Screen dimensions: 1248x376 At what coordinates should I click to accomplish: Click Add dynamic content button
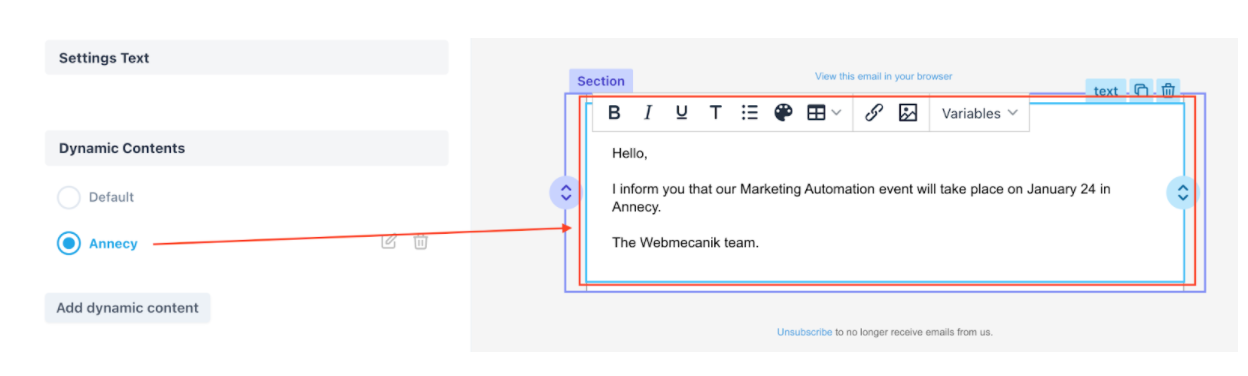(x=128, y=308)
